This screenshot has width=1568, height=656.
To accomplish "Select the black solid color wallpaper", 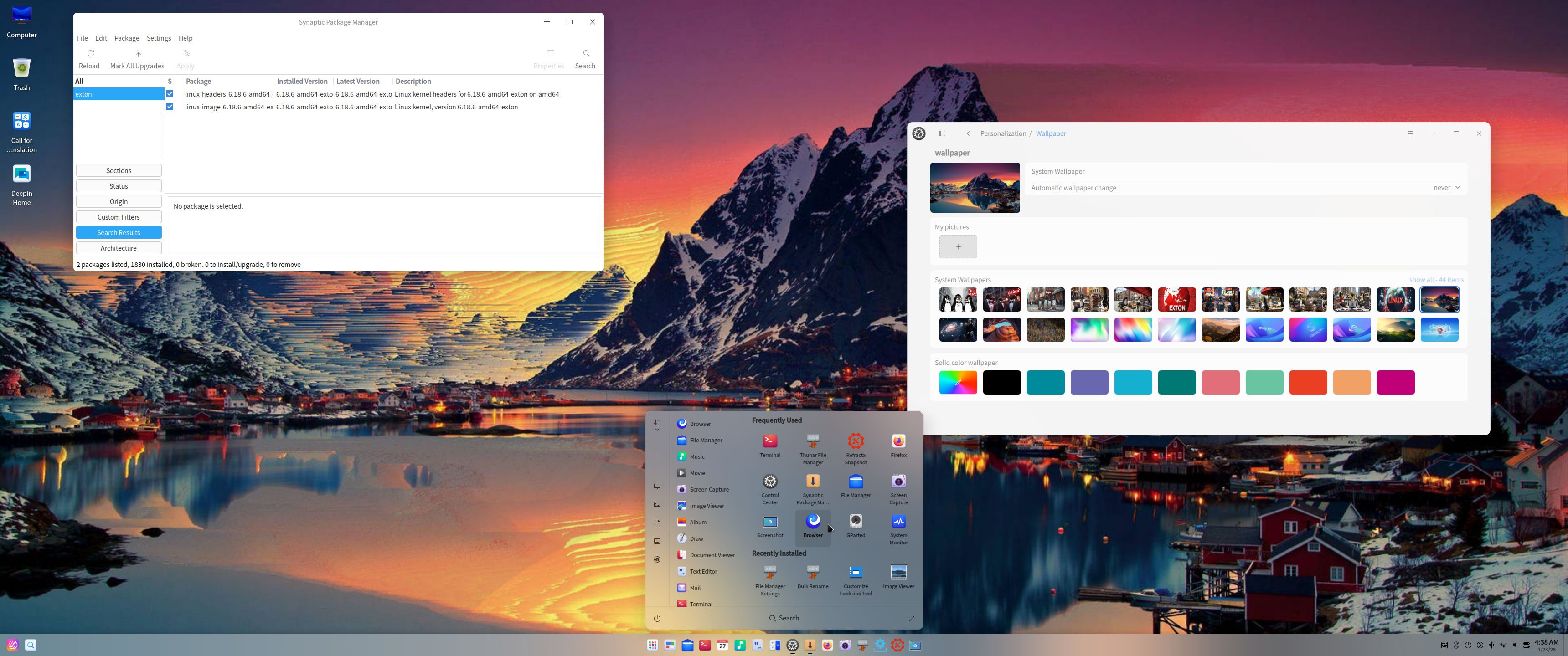I will pos(1001,382).
